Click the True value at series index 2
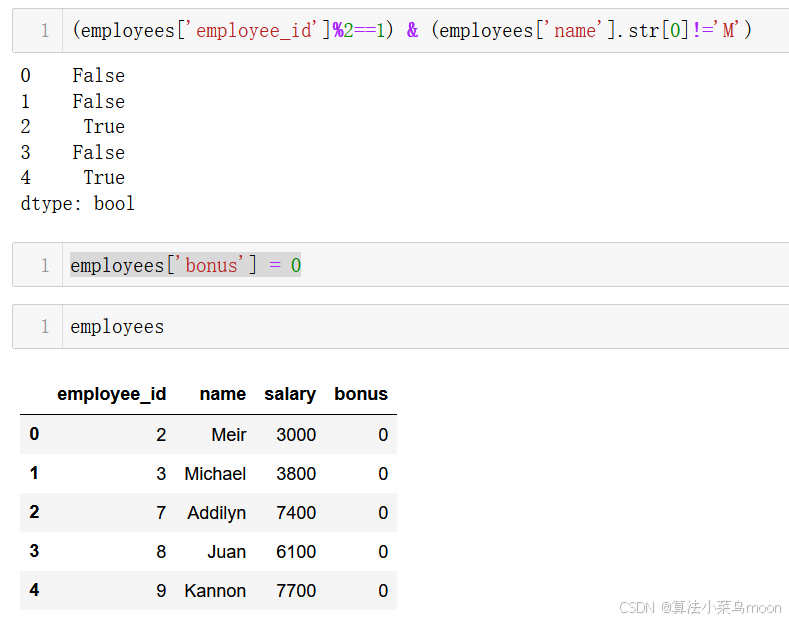 tap(104, 126)
